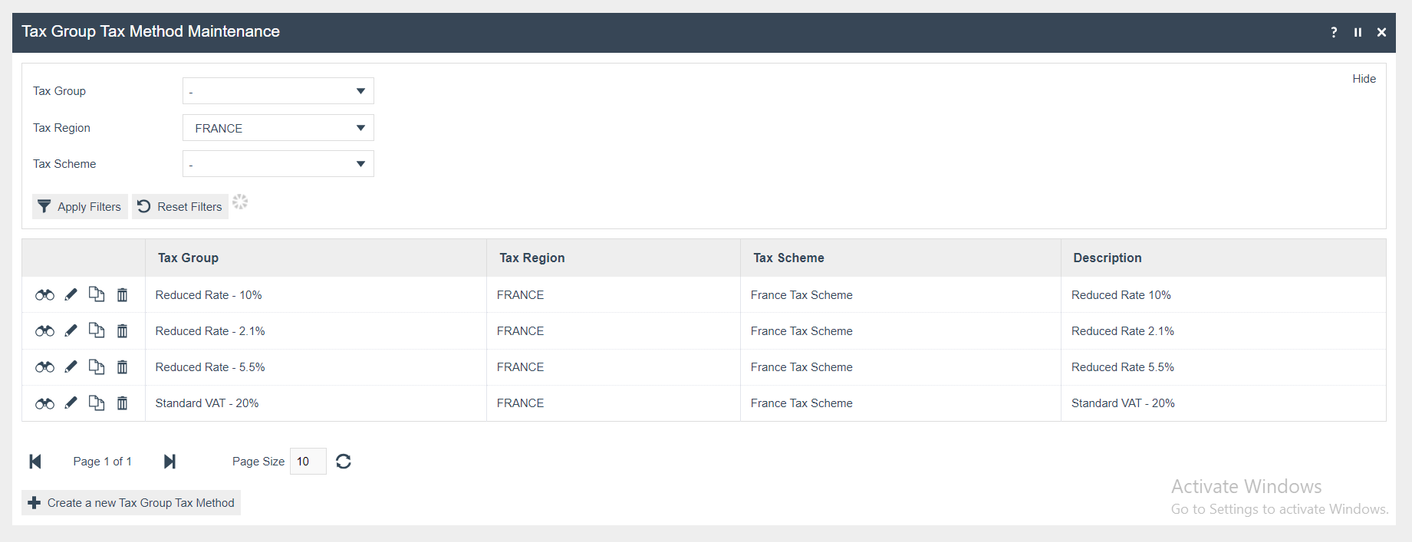Expand the Tax Region dropdown showing FRANCE
This screenshot has width=1412, height=542.
[x=278, y=128]
